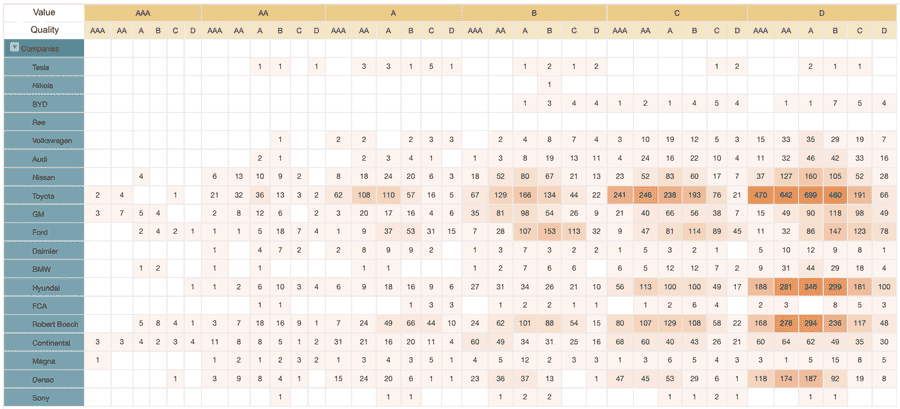Screen dimensions: 900x409
Task: Select the Continental row label
Action: [x=44, y=342]
